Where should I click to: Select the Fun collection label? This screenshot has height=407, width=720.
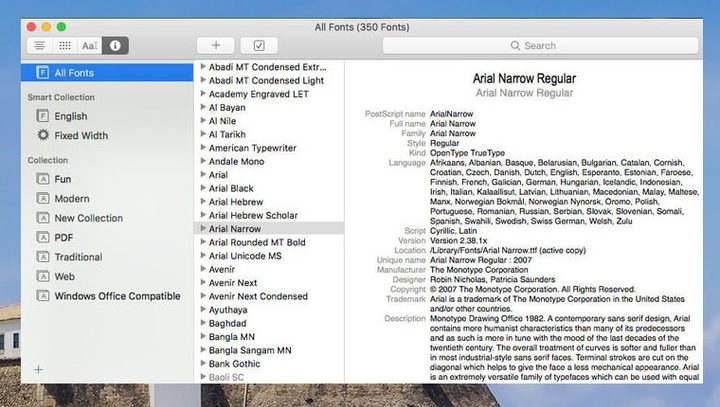click(x=63, y=179)
